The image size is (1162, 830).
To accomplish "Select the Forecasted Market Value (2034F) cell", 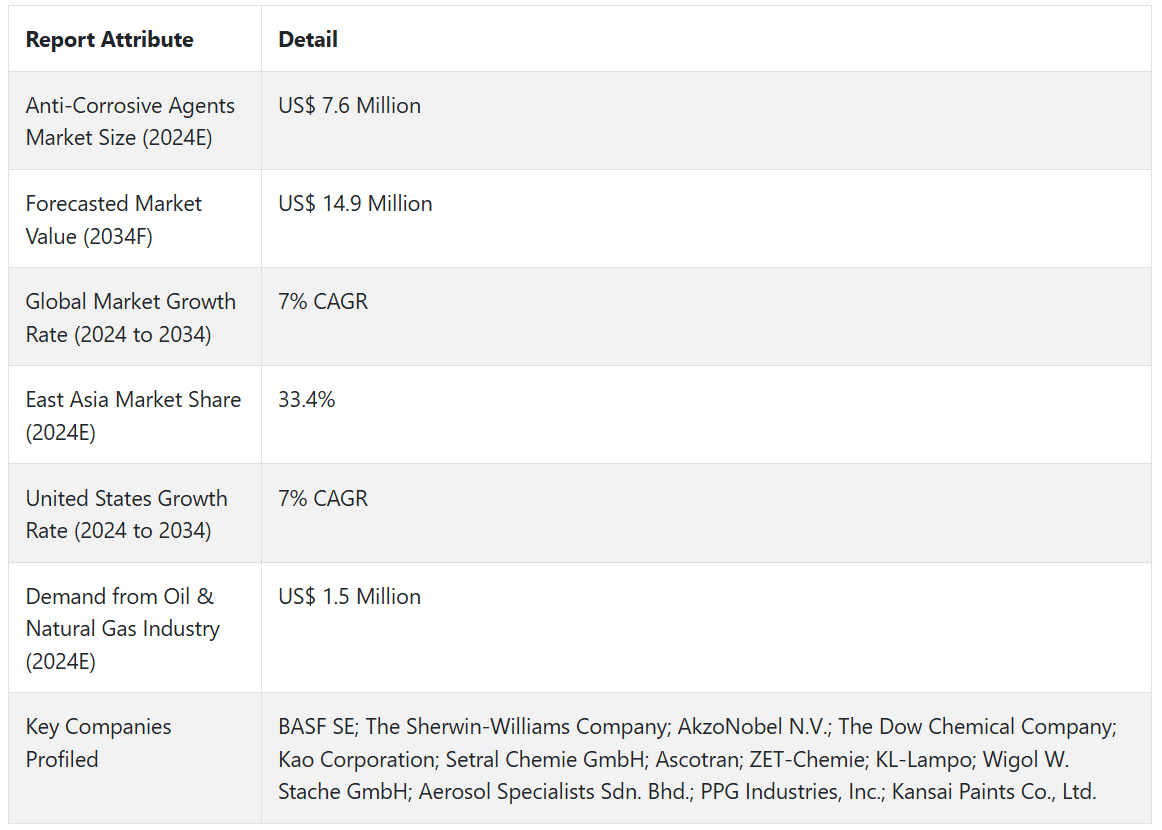I will pyautogui.click(x=114, y=219).
